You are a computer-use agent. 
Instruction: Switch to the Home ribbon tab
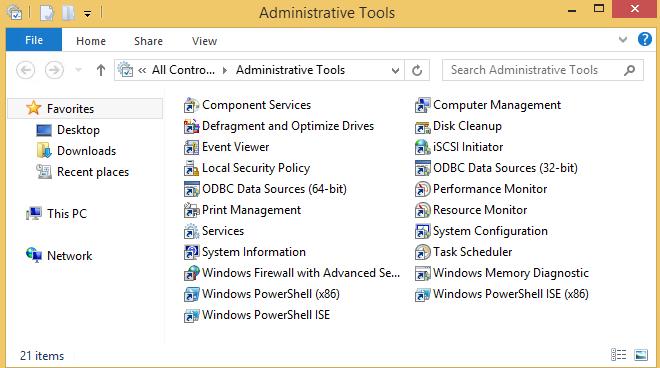pyautogui.click(x=91, y=41)
